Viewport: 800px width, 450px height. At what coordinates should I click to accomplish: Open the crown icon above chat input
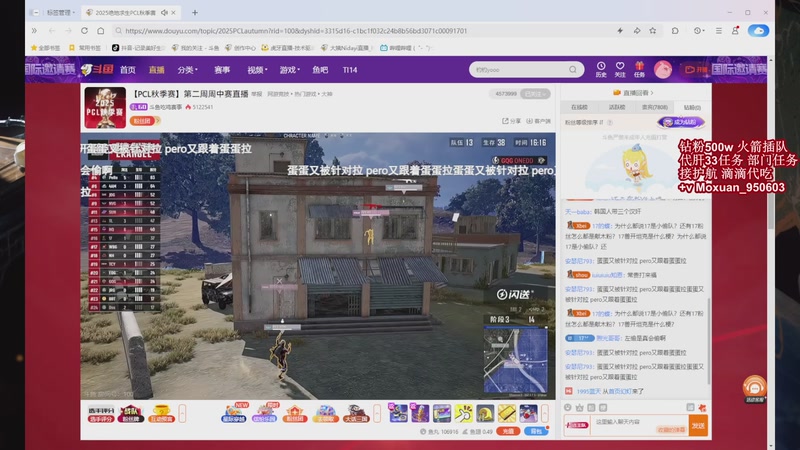coord(579,407)
